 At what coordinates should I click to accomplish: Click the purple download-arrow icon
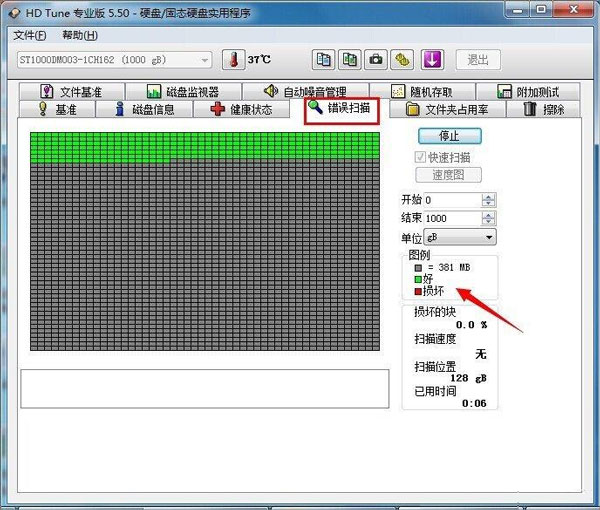(432, 60)
